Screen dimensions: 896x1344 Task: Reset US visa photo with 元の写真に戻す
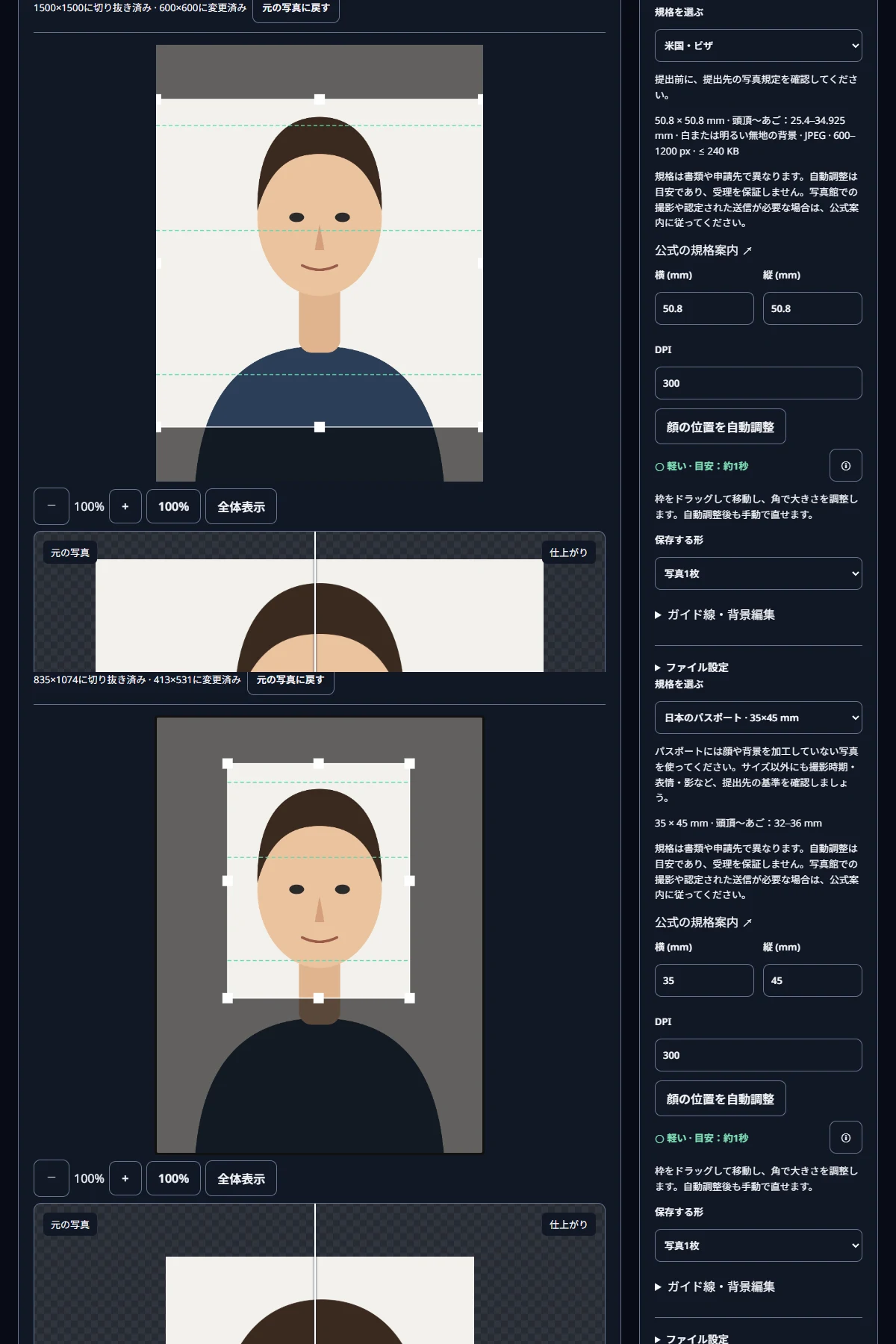click(296, 8)
